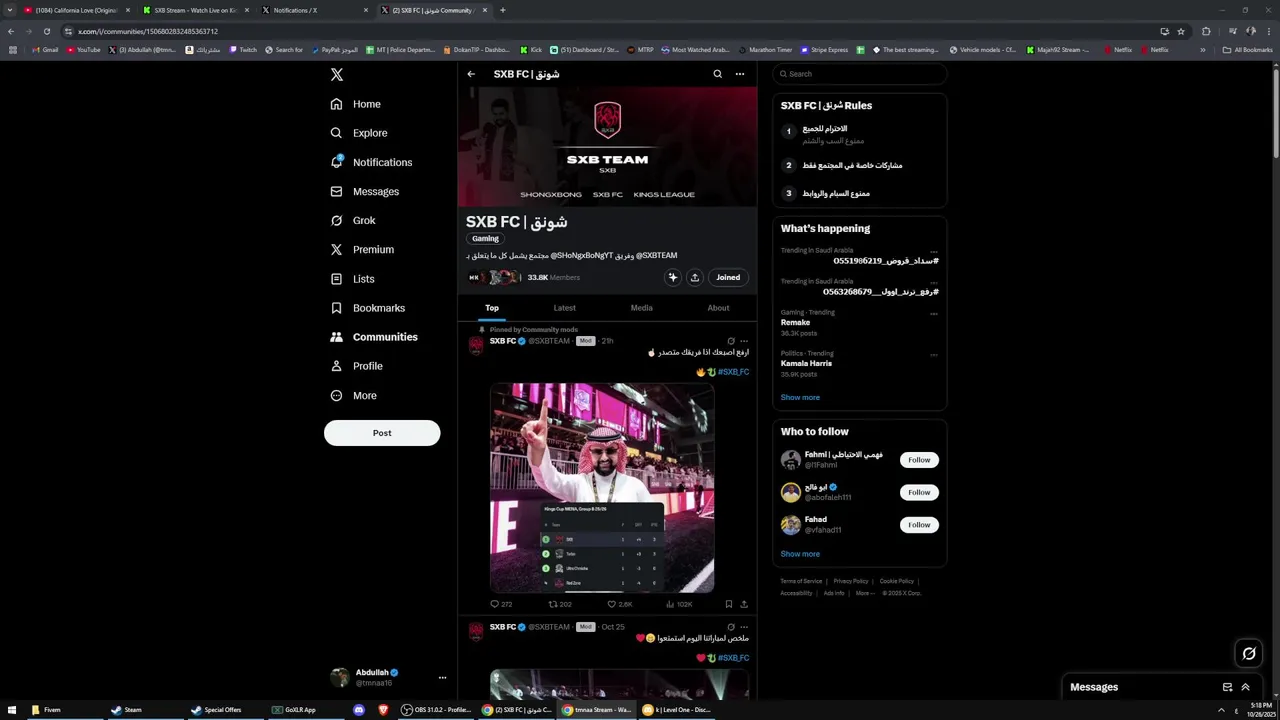1280x720 pixels.
Task: Follow Fahml account
Action: (x=919, y=460)
